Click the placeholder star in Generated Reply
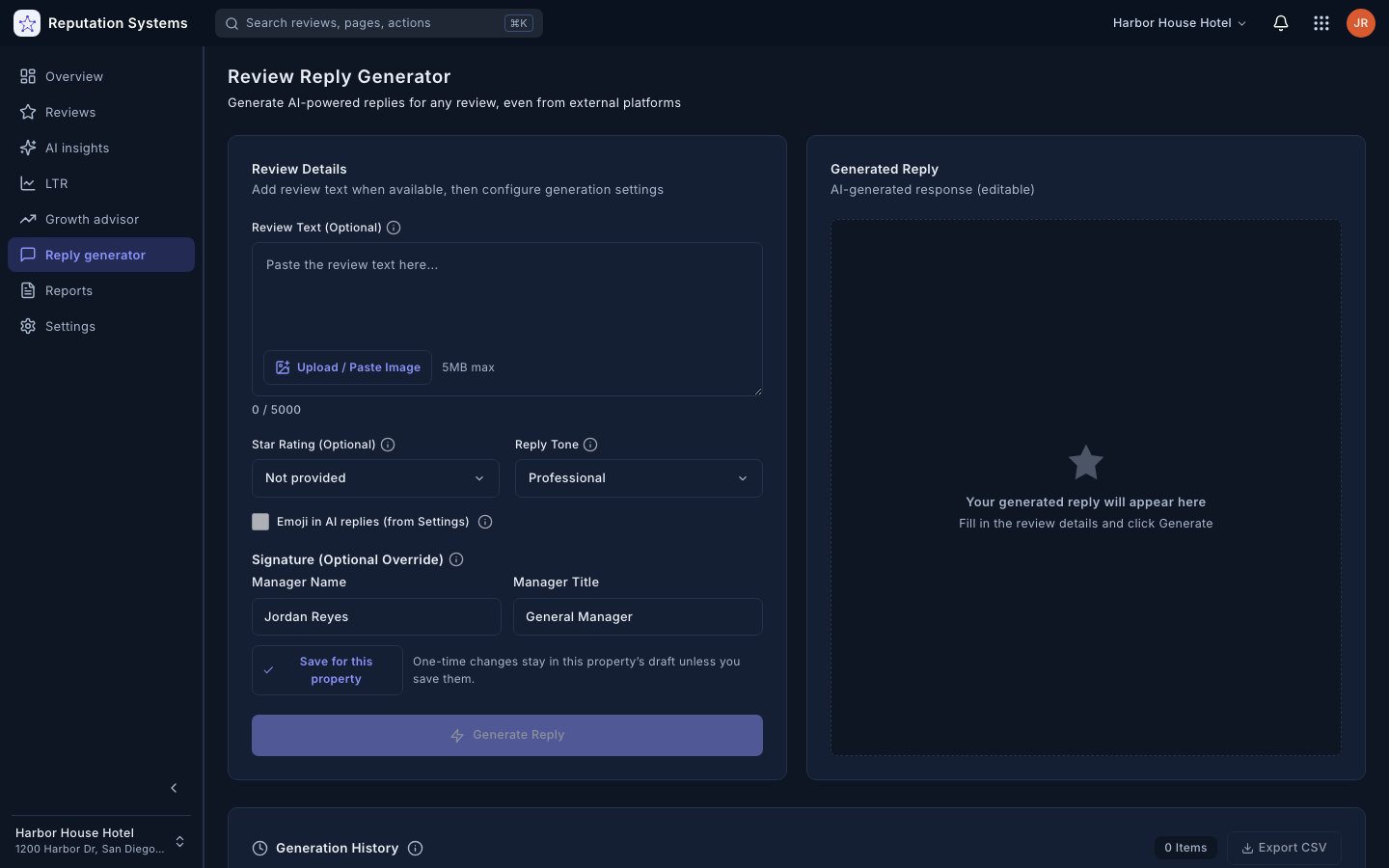 click(1086, 463)
